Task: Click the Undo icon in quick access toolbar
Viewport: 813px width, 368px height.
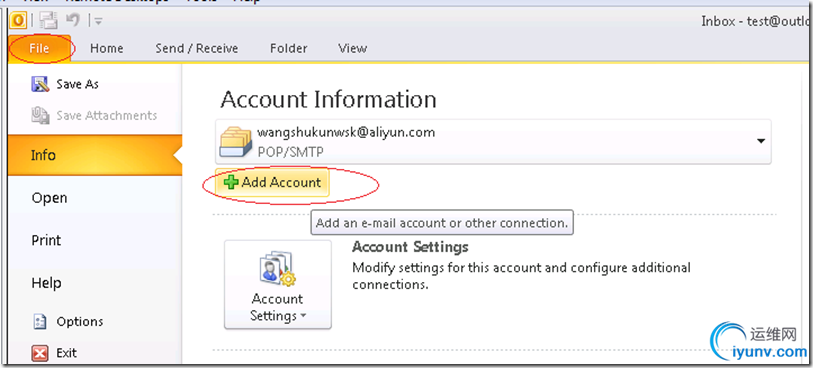Action: point(72,20)
